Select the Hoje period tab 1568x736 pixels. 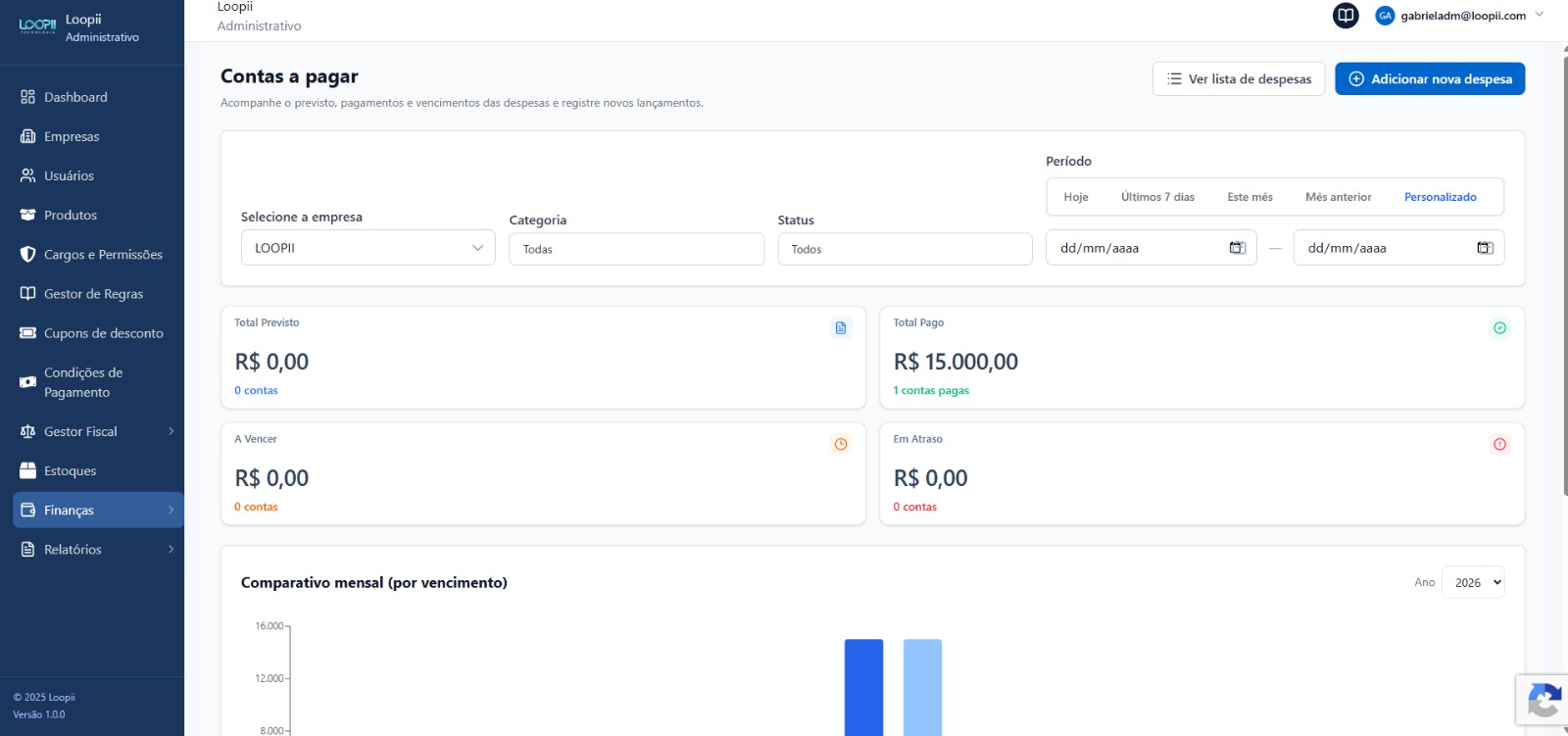click(1076, 197)
